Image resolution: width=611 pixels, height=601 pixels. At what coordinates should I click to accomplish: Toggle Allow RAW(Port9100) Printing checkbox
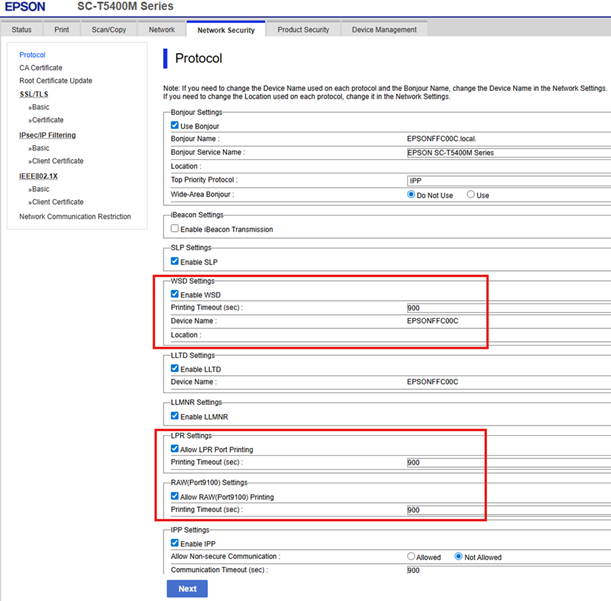[x=175, y=496]
